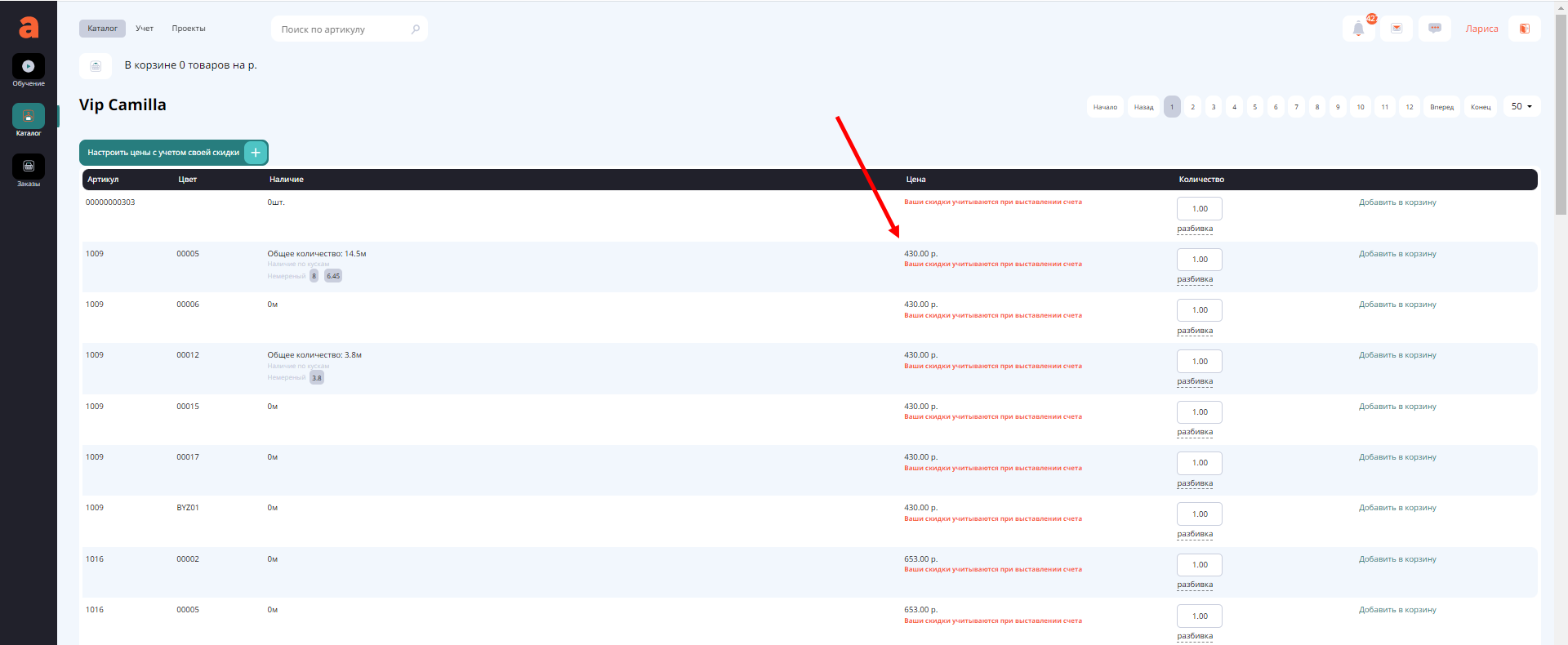Viewport: 1568px width, 645px height.
Task: Click the logout door icon
Action: pos(1524,29)
